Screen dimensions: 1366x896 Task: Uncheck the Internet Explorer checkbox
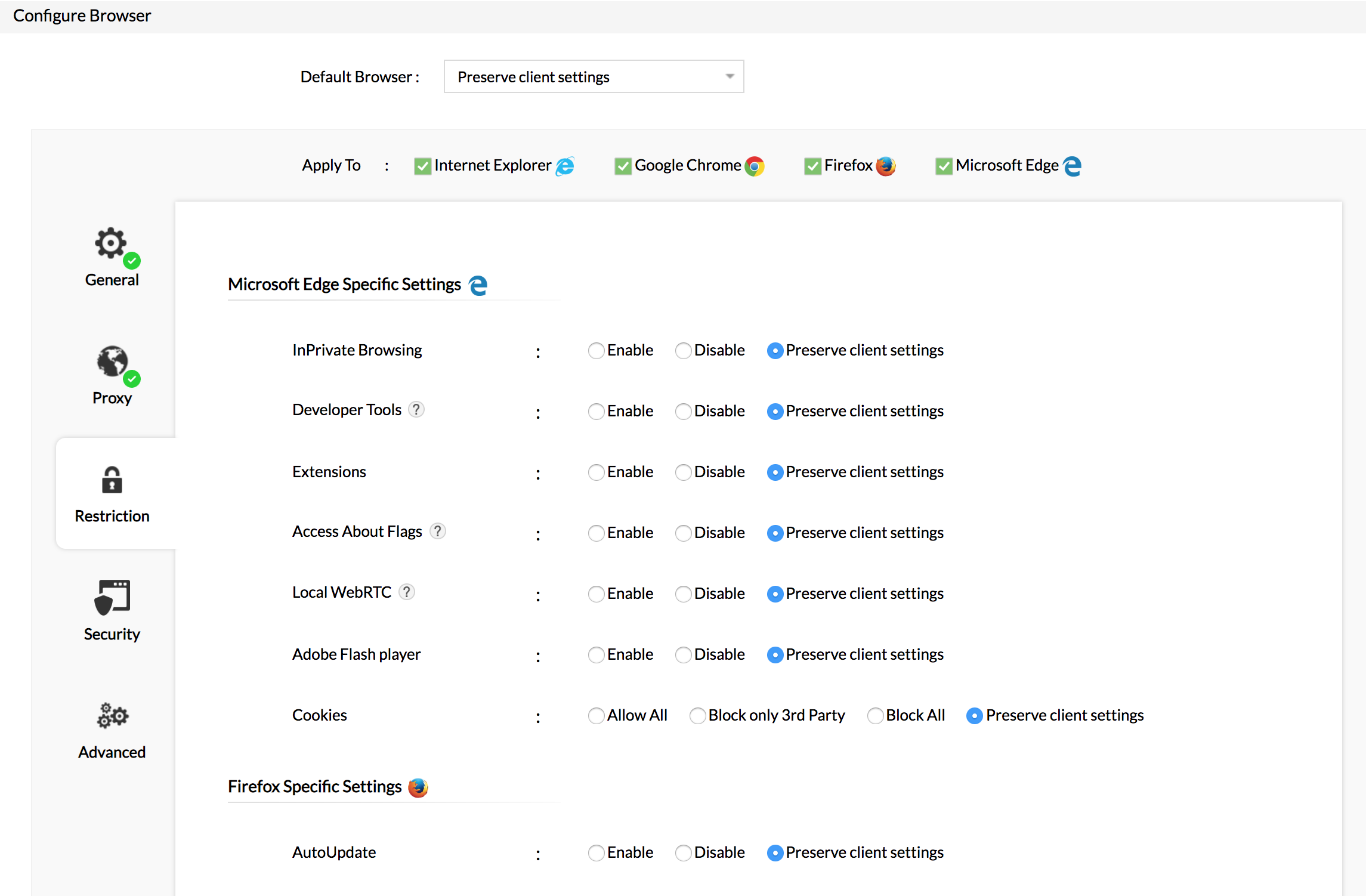(422, 166)
